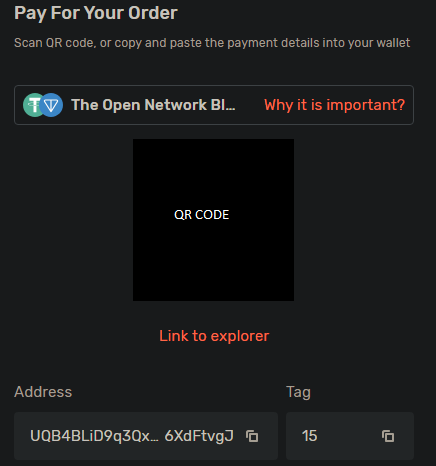Copy the wallet address using copy icon
The width and height of the screenshot is (436, 466).
tap(252, 436)
